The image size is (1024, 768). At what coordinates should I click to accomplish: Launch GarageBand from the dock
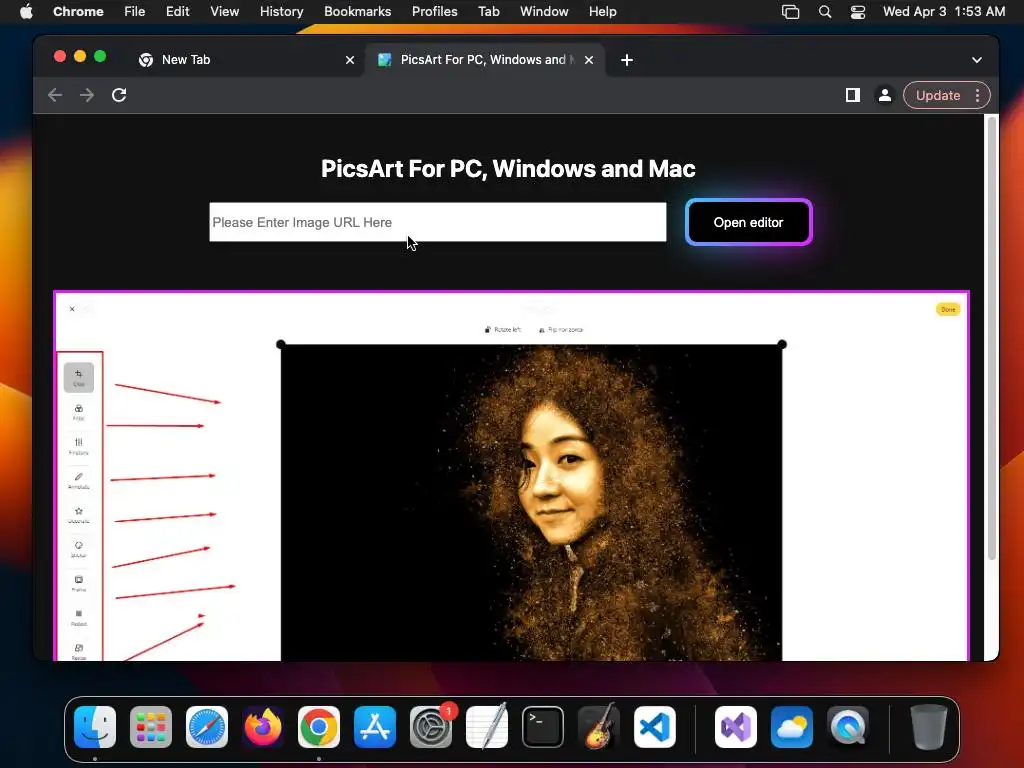(x=599, y=727)
